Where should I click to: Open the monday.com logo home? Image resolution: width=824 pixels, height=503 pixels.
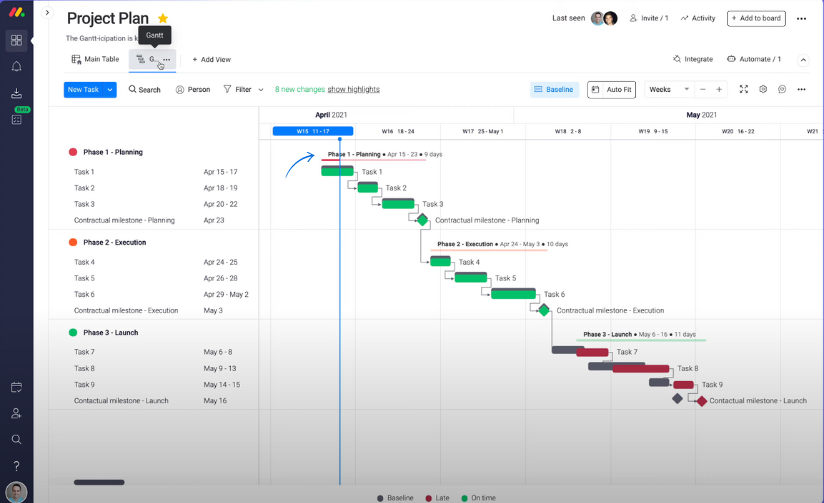pyautogui.click(x=16, y=12)
